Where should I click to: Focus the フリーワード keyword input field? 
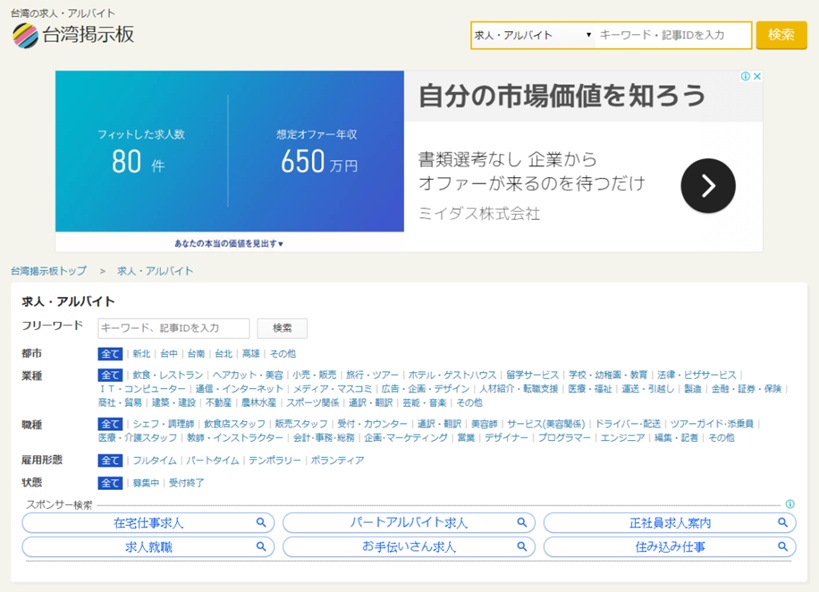pos(173,328)
